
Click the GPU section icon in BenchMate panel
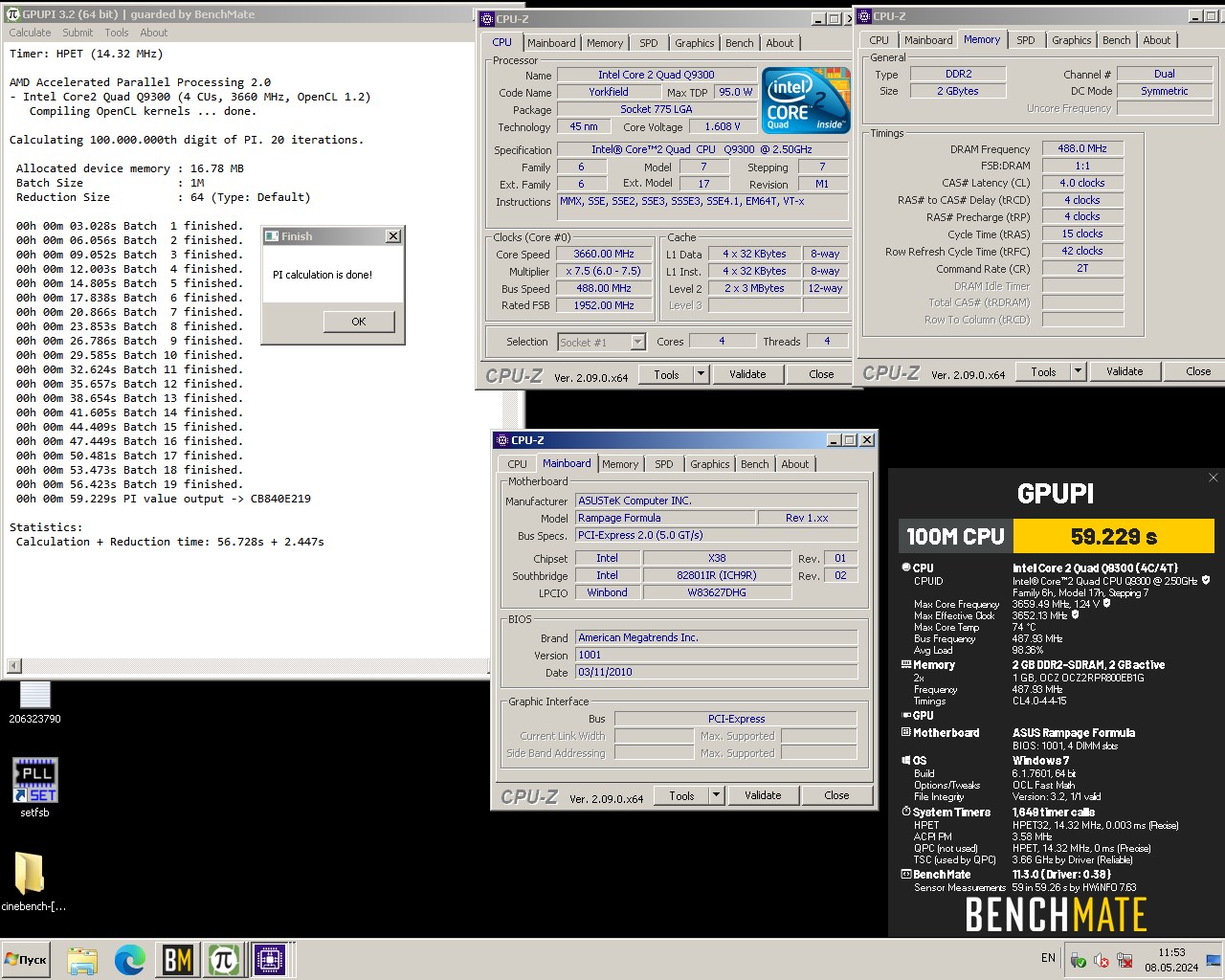906,715
